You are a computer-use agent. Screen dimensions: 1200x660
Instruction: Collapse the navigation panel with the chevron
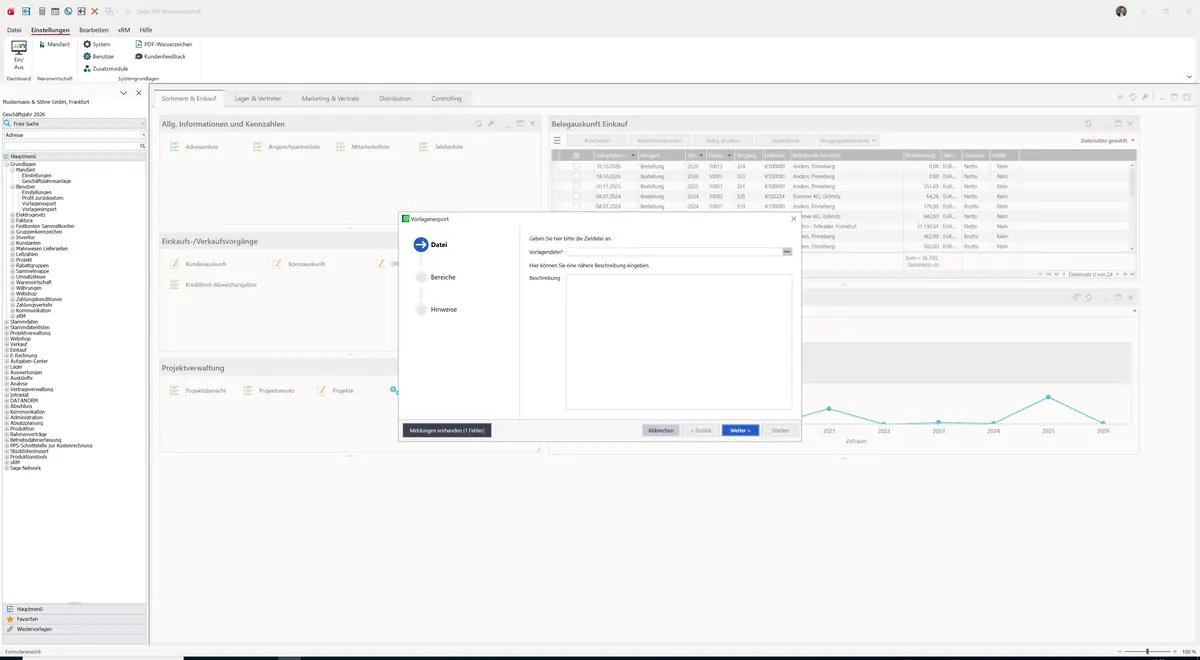click(123, 93)
